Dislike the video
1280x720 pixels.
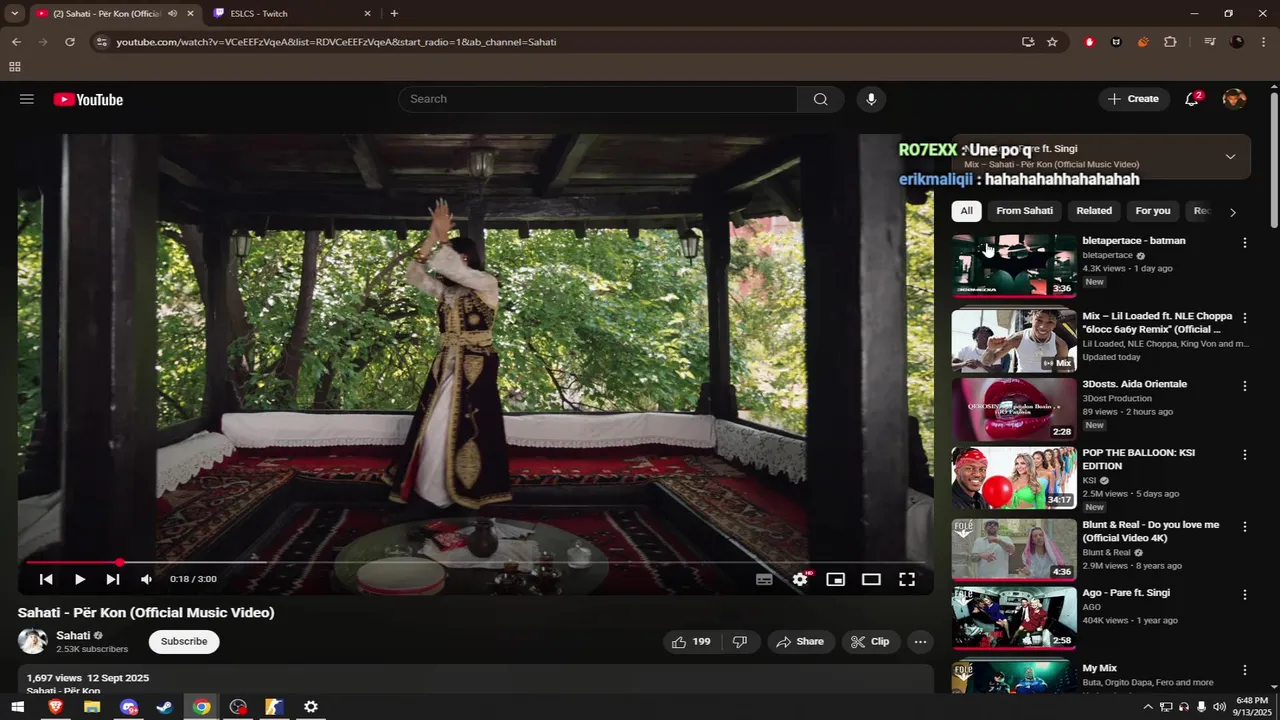(741, 642)
